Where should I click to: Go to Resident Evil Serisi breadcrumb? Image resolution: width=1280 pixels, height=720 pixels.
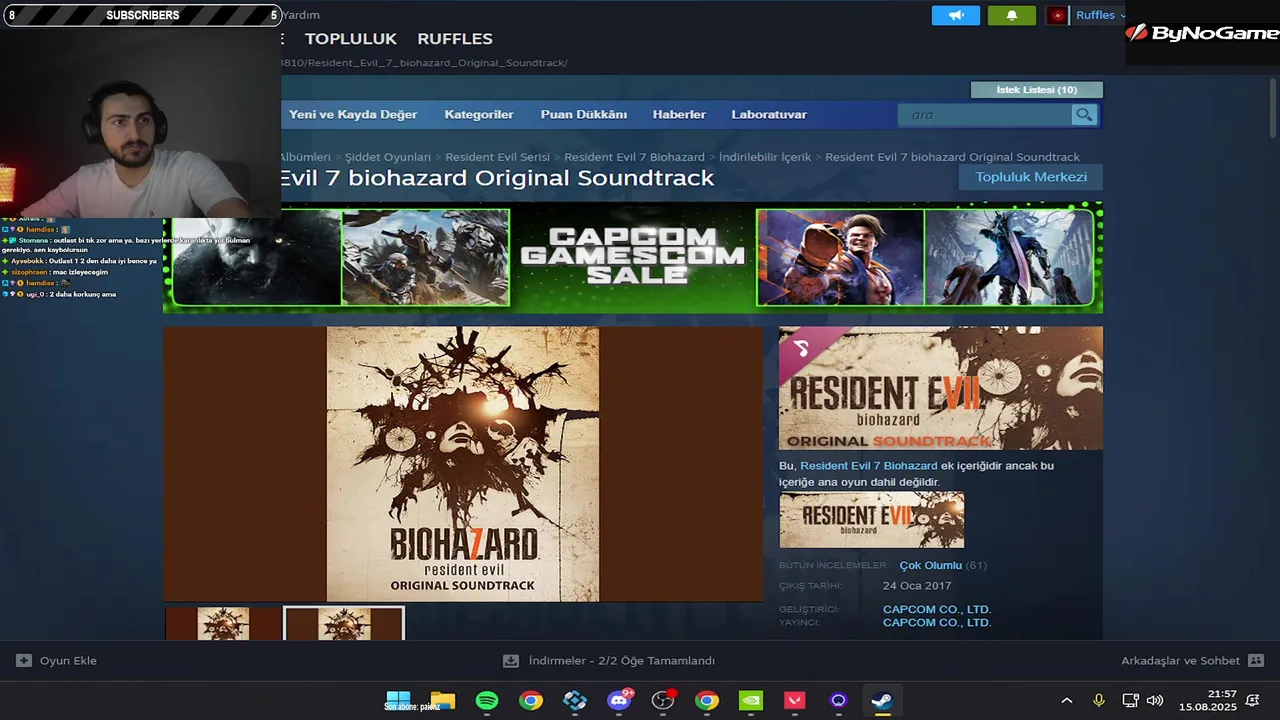pyautogui.click(x=497, y=157)
